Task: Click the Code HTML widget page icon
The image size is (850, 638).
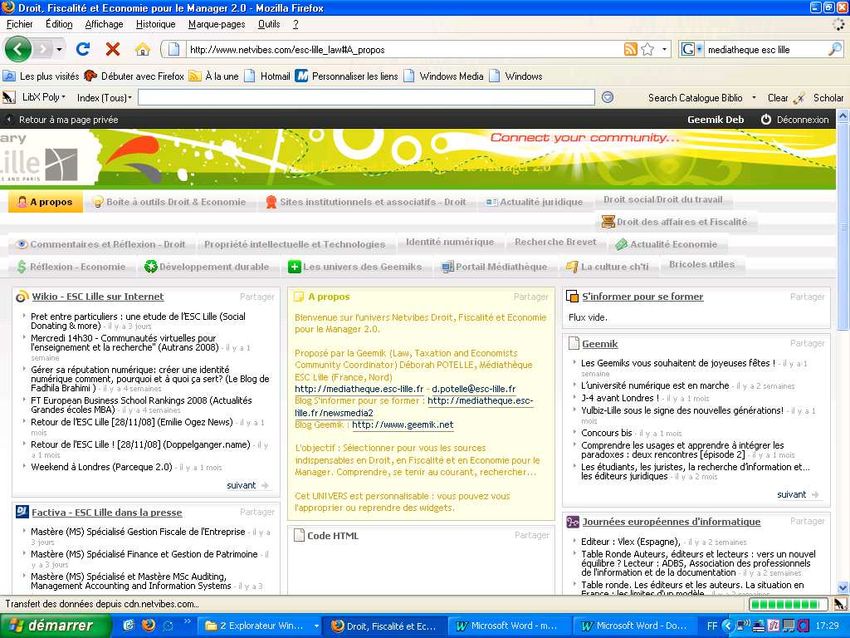Action: coord(299,536)
